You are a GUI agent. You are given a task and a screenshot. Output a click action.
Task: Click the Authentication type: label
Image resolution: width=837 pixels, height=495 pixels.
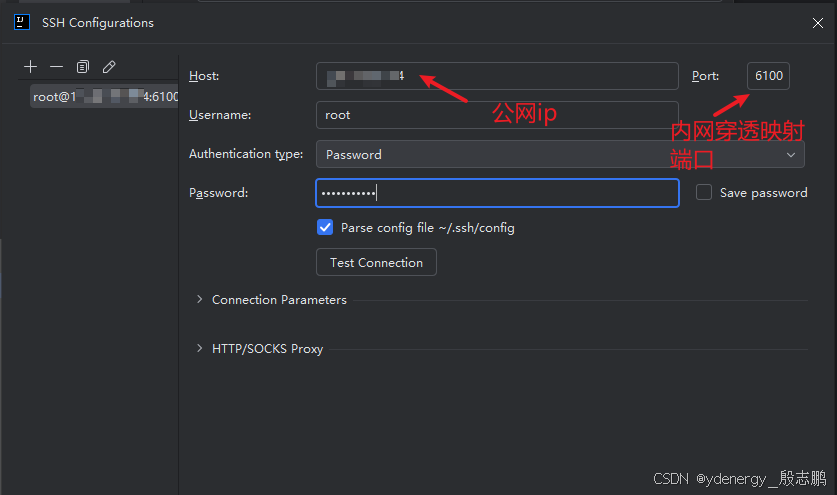(246, 154)
